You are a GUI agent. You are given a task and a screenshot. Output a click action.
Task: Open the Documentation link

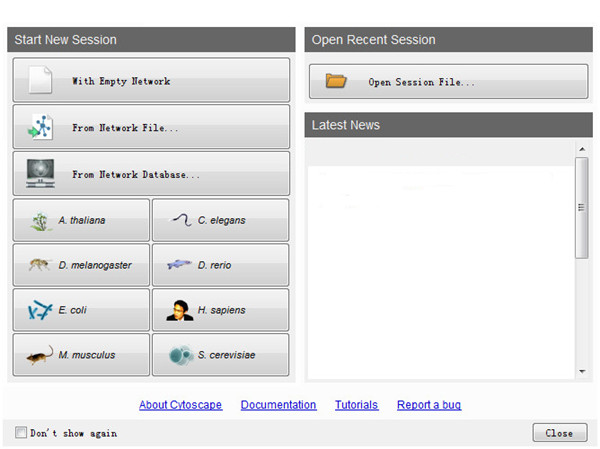point(278,405)
